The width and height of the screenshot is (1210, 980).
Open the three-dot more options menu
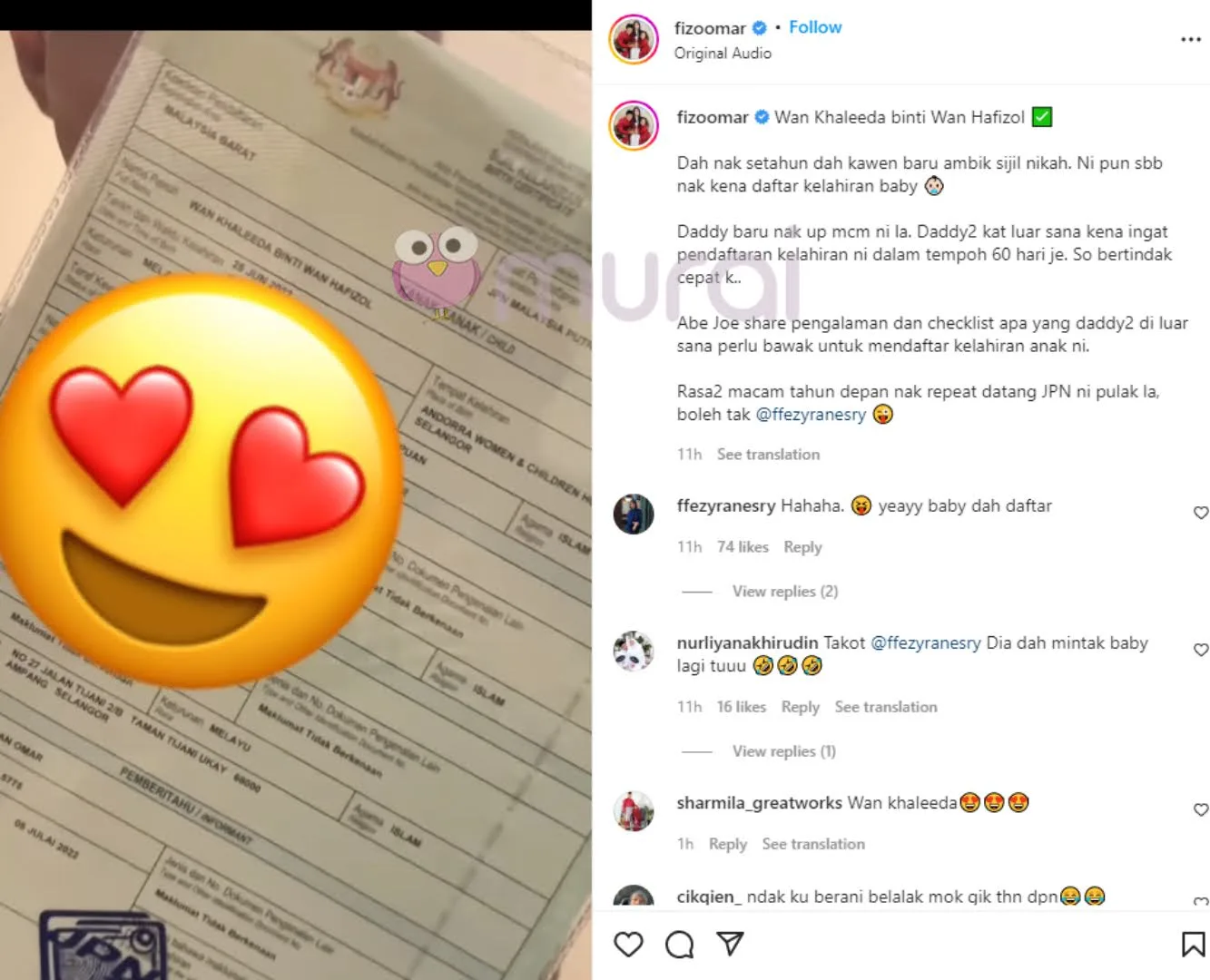1191,40
